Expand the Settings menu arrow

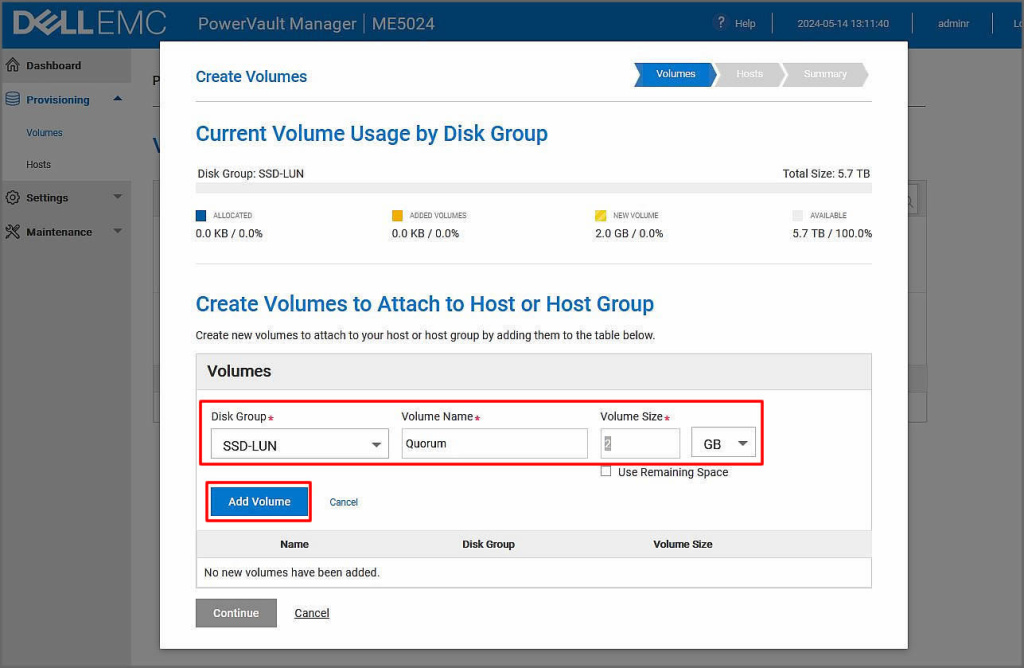117,197
